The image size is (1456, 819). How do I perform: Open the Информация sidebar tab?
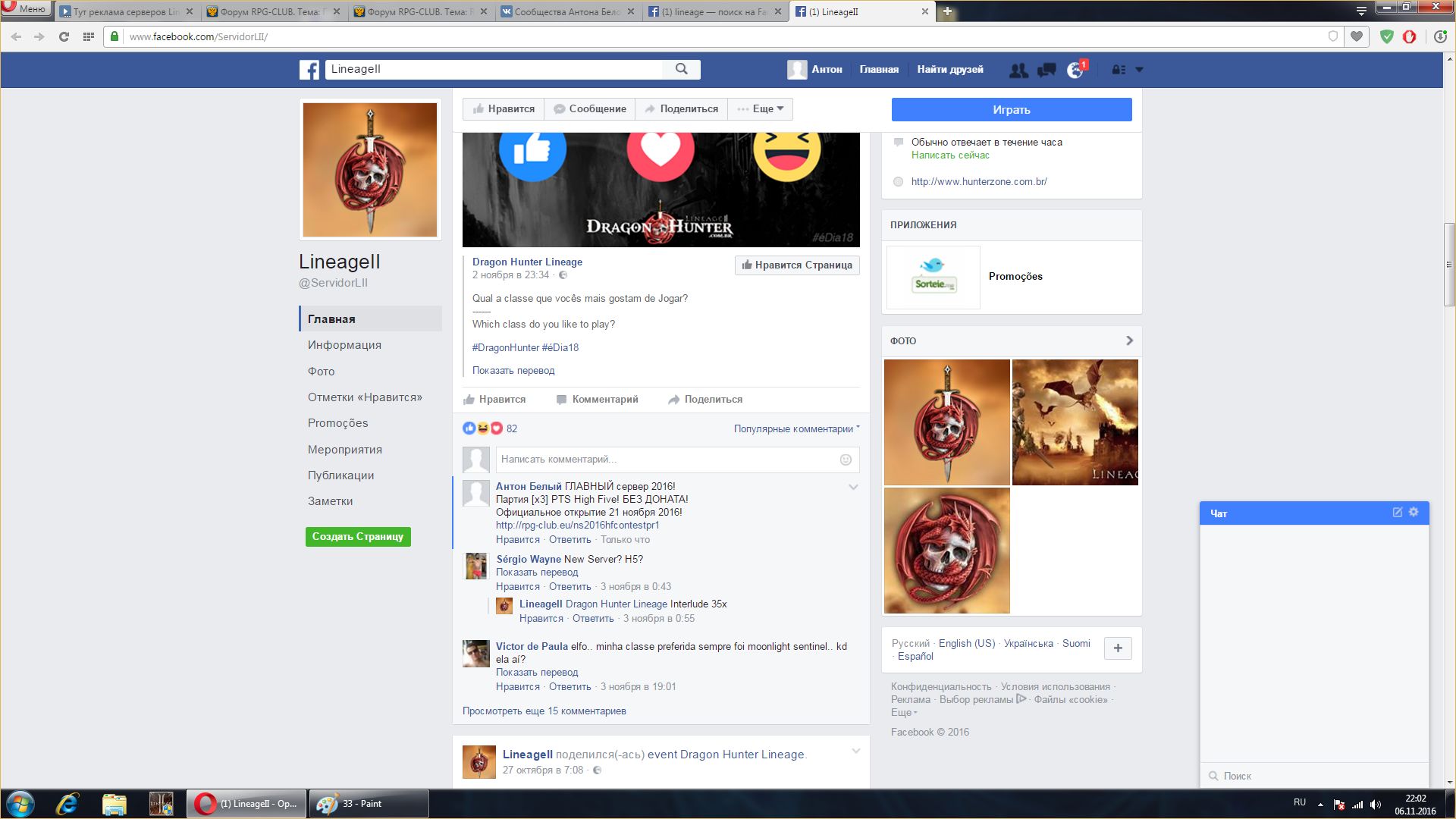pyautogui.click(x=344, y=345)
